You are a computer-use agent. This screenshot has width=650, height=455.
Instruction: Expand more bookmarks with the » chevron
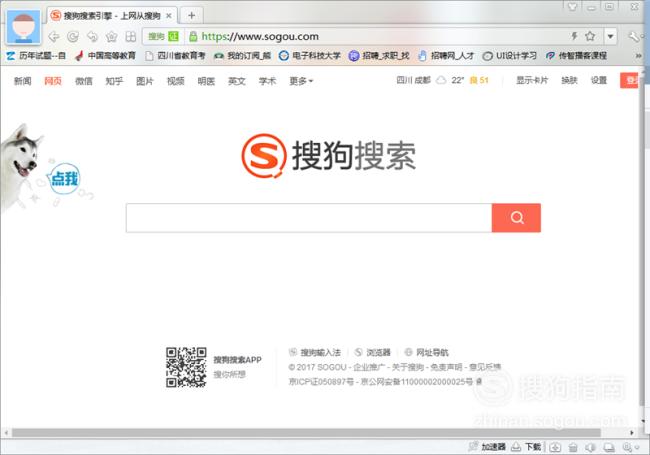click(x=639, y=56)
